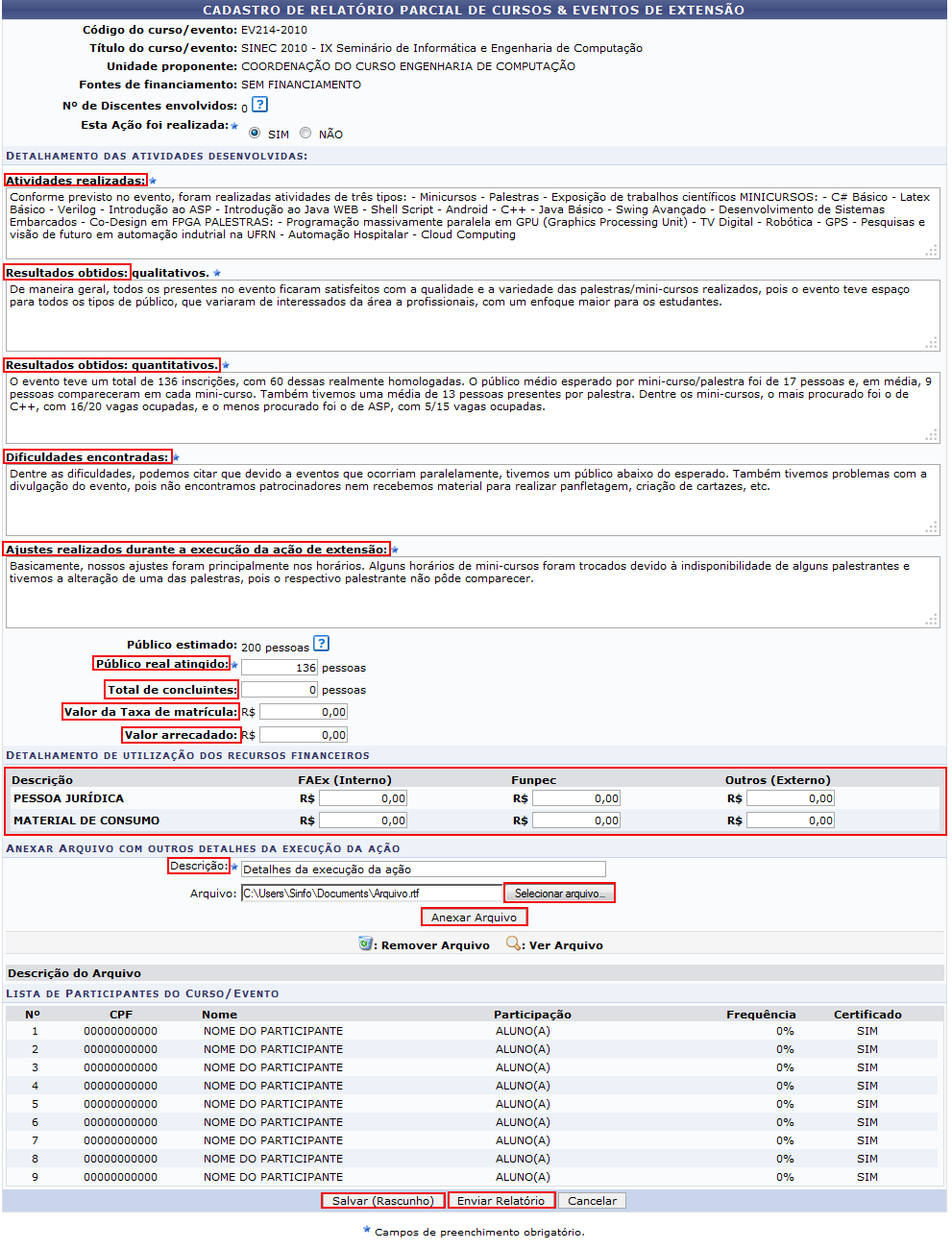Submit using the Enviar Relatório button

(500, 1201)
